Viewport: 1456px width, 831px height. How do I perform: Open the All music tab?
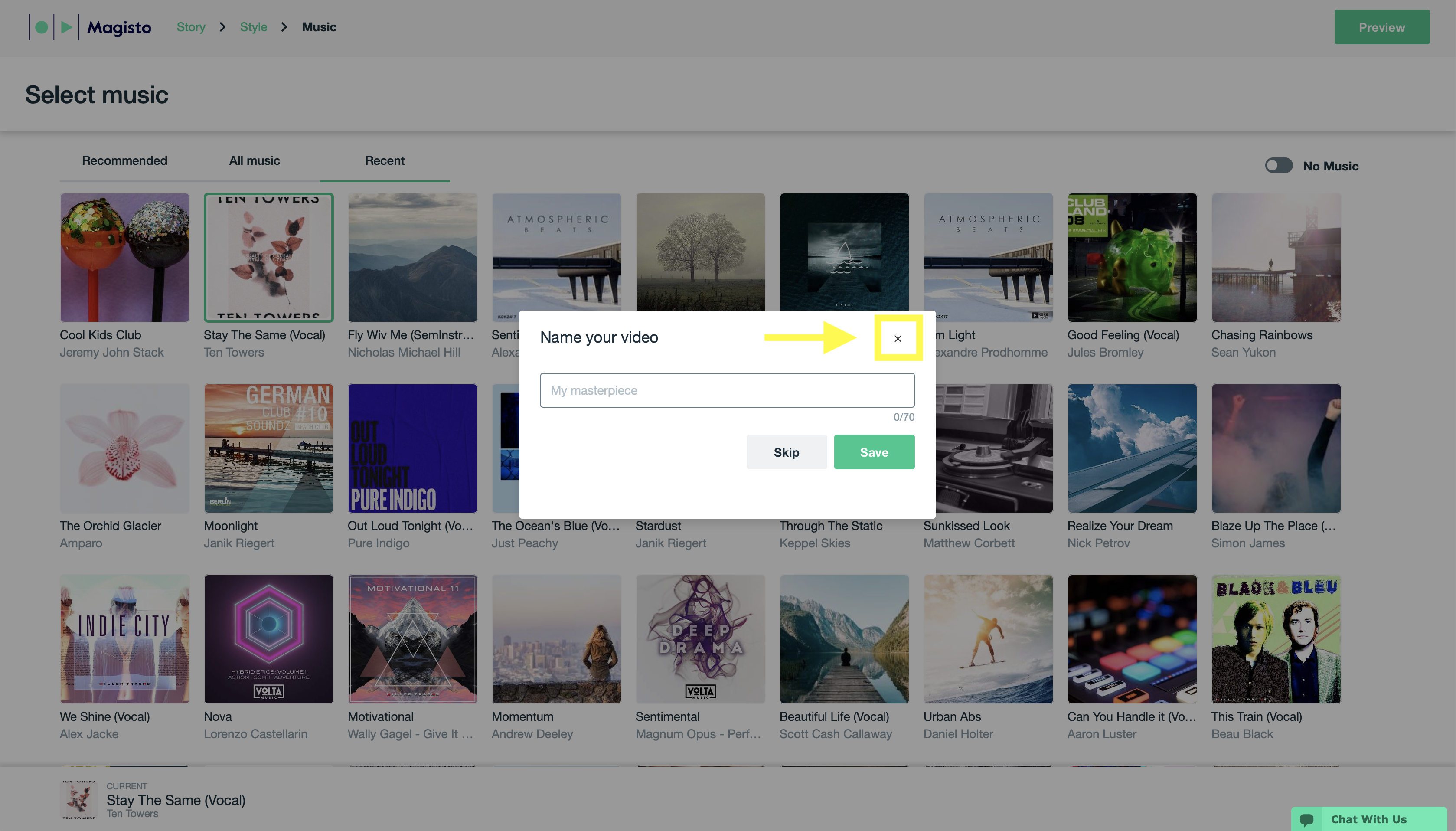(255, 160)
